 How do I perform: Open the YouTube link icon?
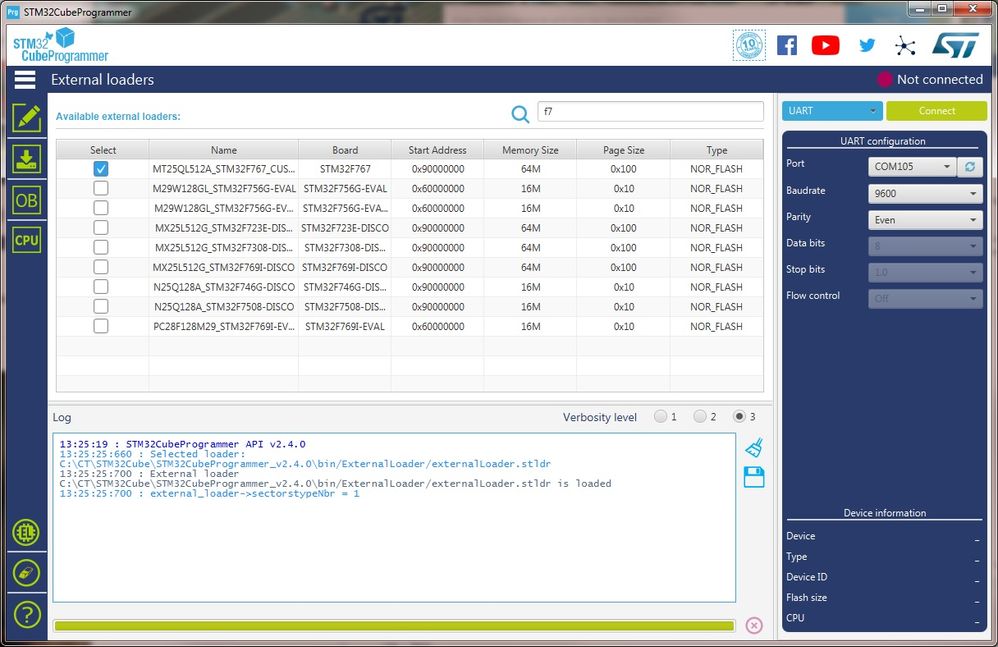tap(826, 45)
